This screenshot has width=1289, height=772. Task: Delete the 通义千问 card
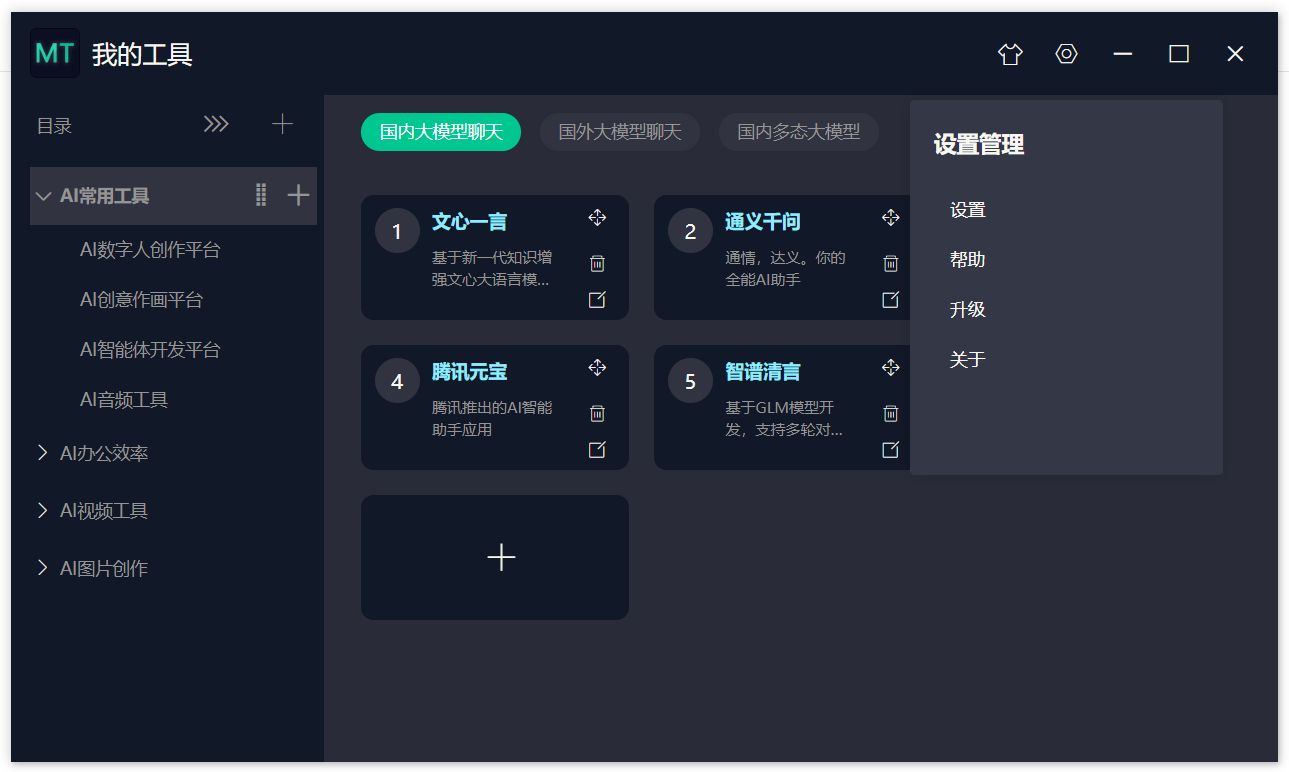pos(891,264)
